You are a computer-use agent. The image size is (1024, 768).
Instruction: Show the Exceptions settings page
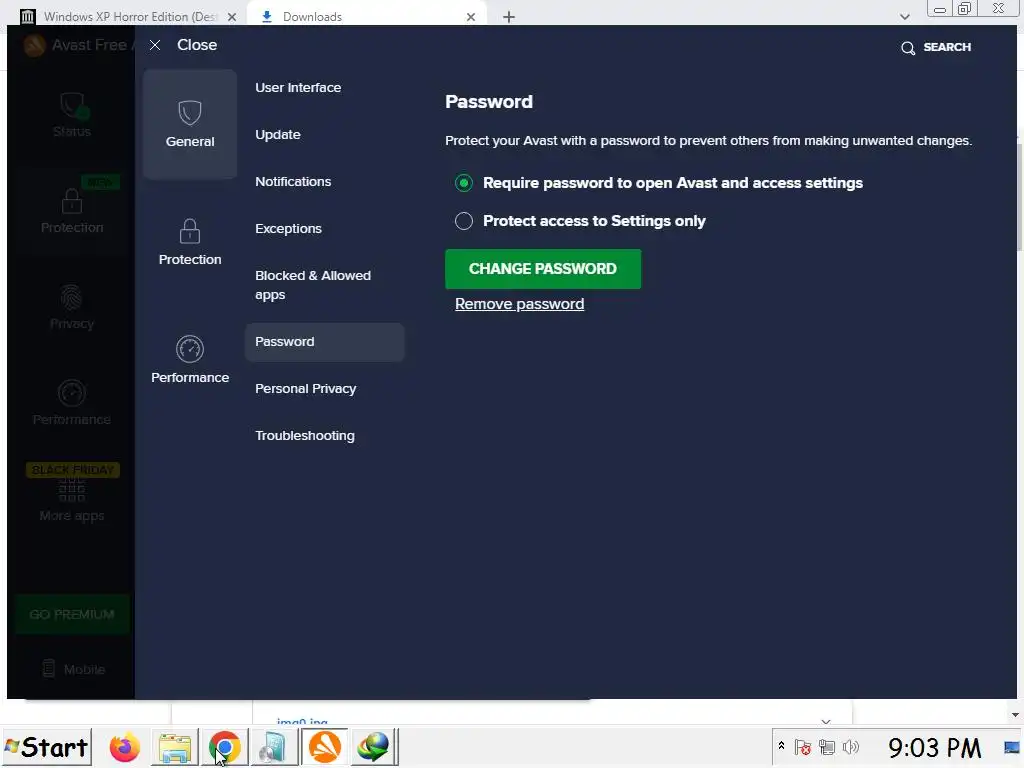click(288, 229)
